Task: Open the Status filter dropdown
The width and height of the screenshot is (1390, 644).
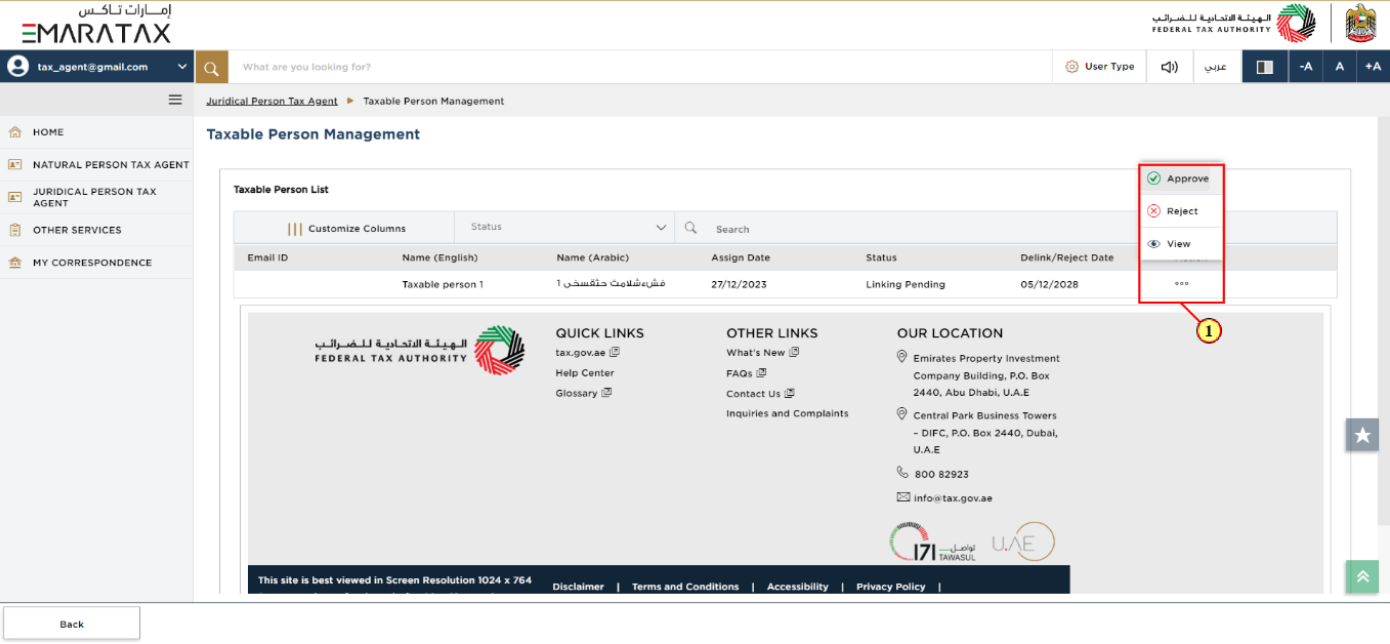Action: (565, 227)
